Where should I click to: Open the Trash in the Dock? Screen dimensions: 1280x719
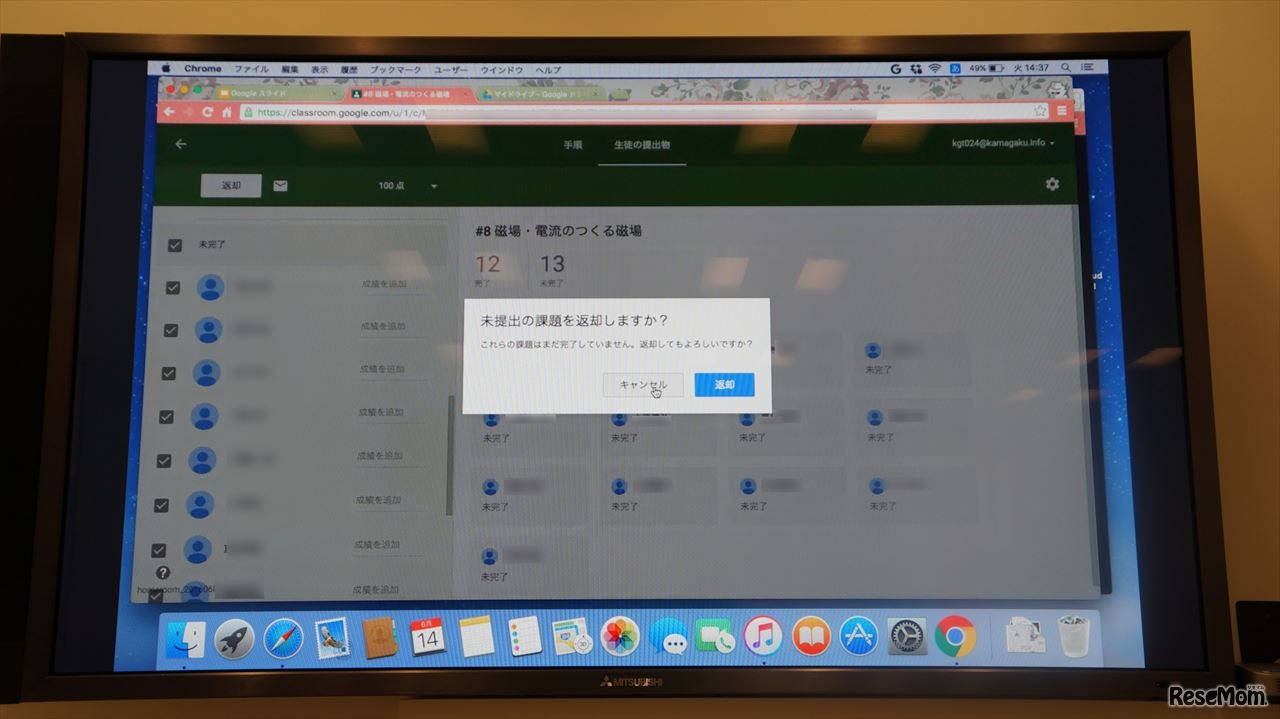(x=1074, y=636)
